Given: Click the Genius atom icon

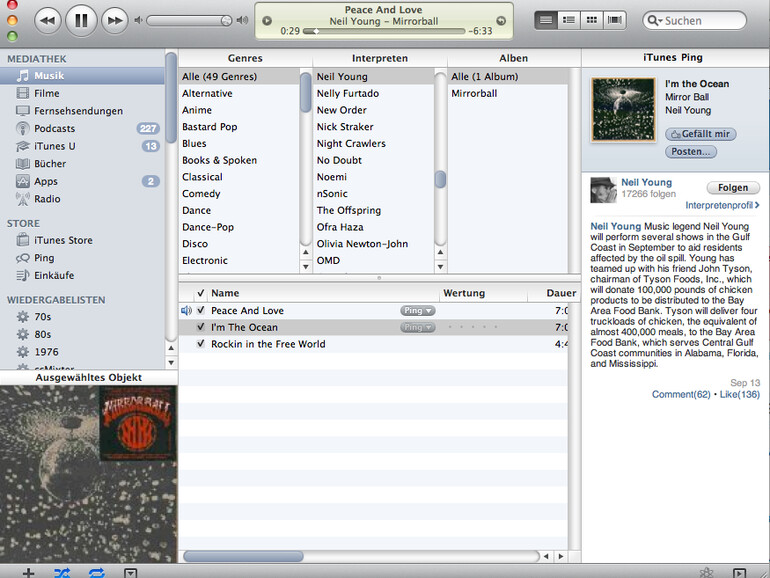Looking at the screenshot, I should [x=706, y=573].
